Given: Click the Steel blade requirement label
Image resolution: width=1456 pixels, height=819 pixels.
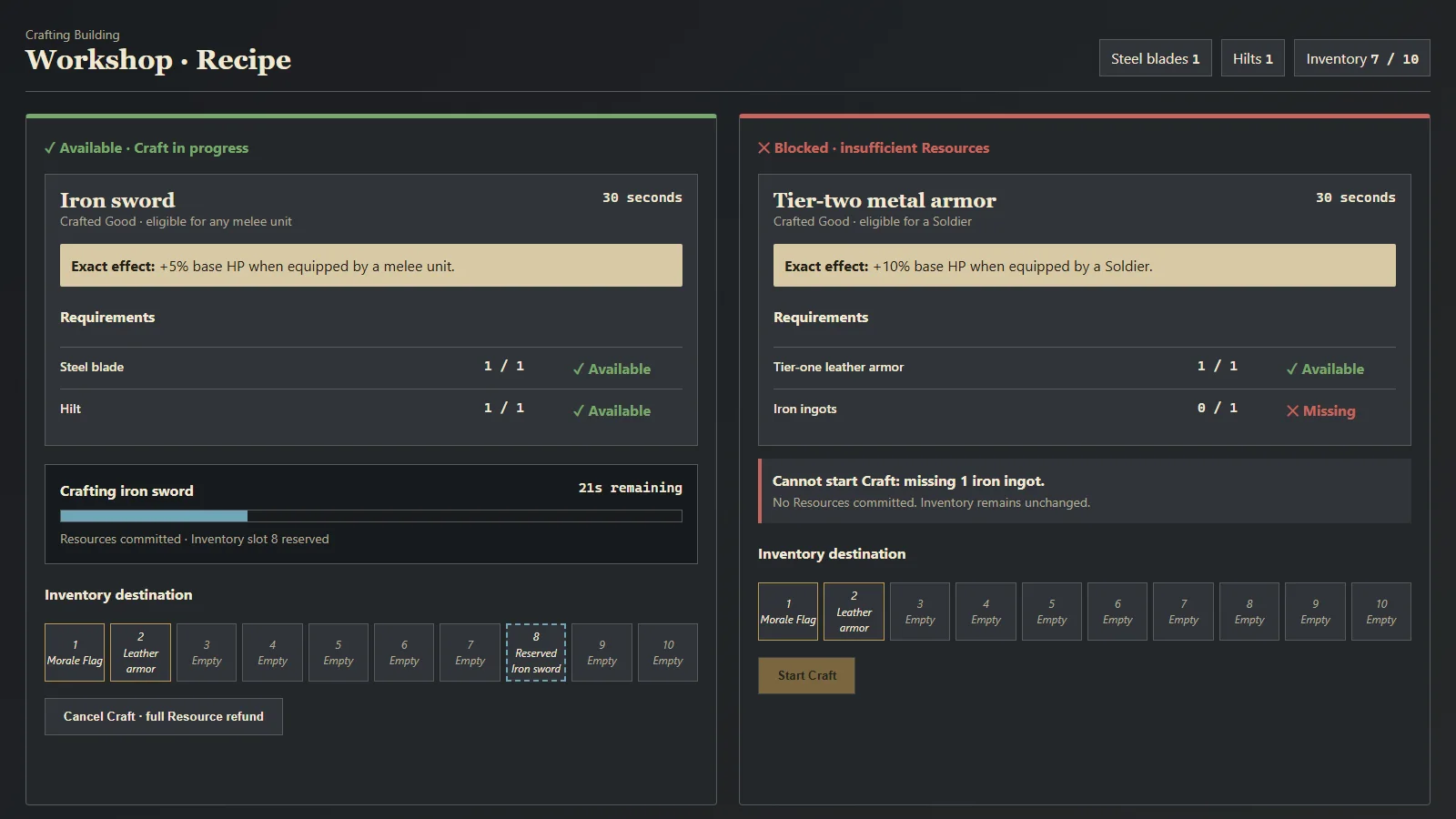Looking at the screenshot, I should (x=92, y=367).
